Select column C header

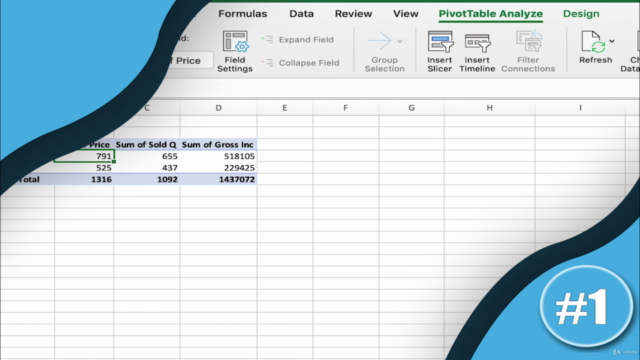point(147,108)
